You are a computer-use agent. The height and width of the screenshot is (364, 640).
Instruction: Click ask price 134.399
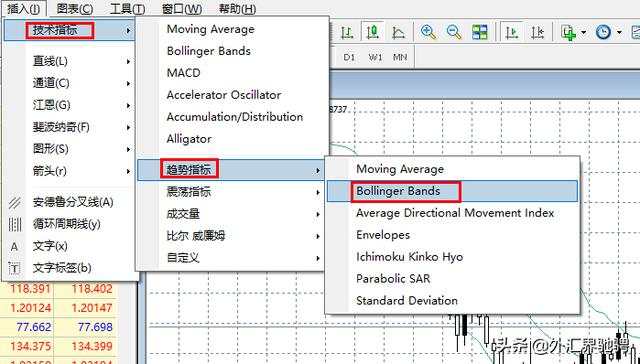[x=92, y=346]
